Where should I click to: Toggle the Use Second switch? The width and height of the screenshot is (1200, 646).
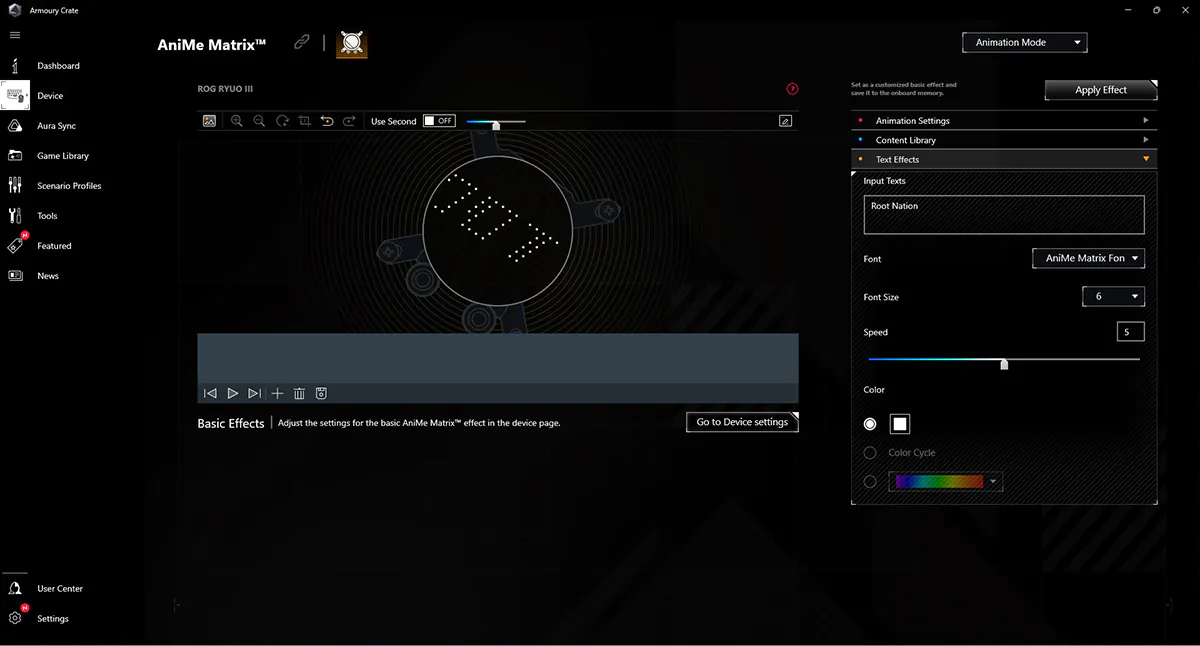pyautogui.click(x=439, y=121)
